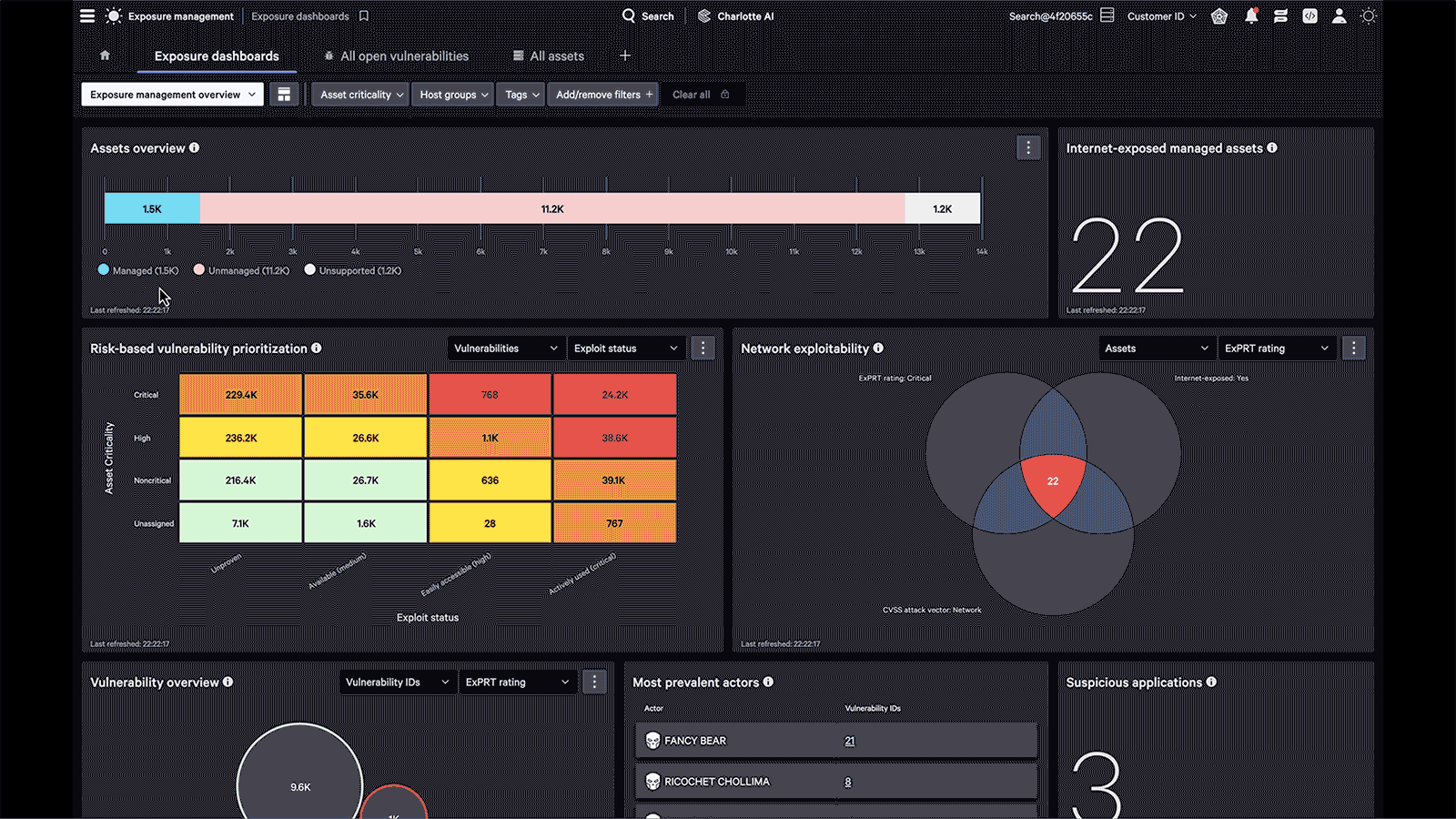Open ExPRT rating dropdown in Vulnerability overview

tap(518, 682)
